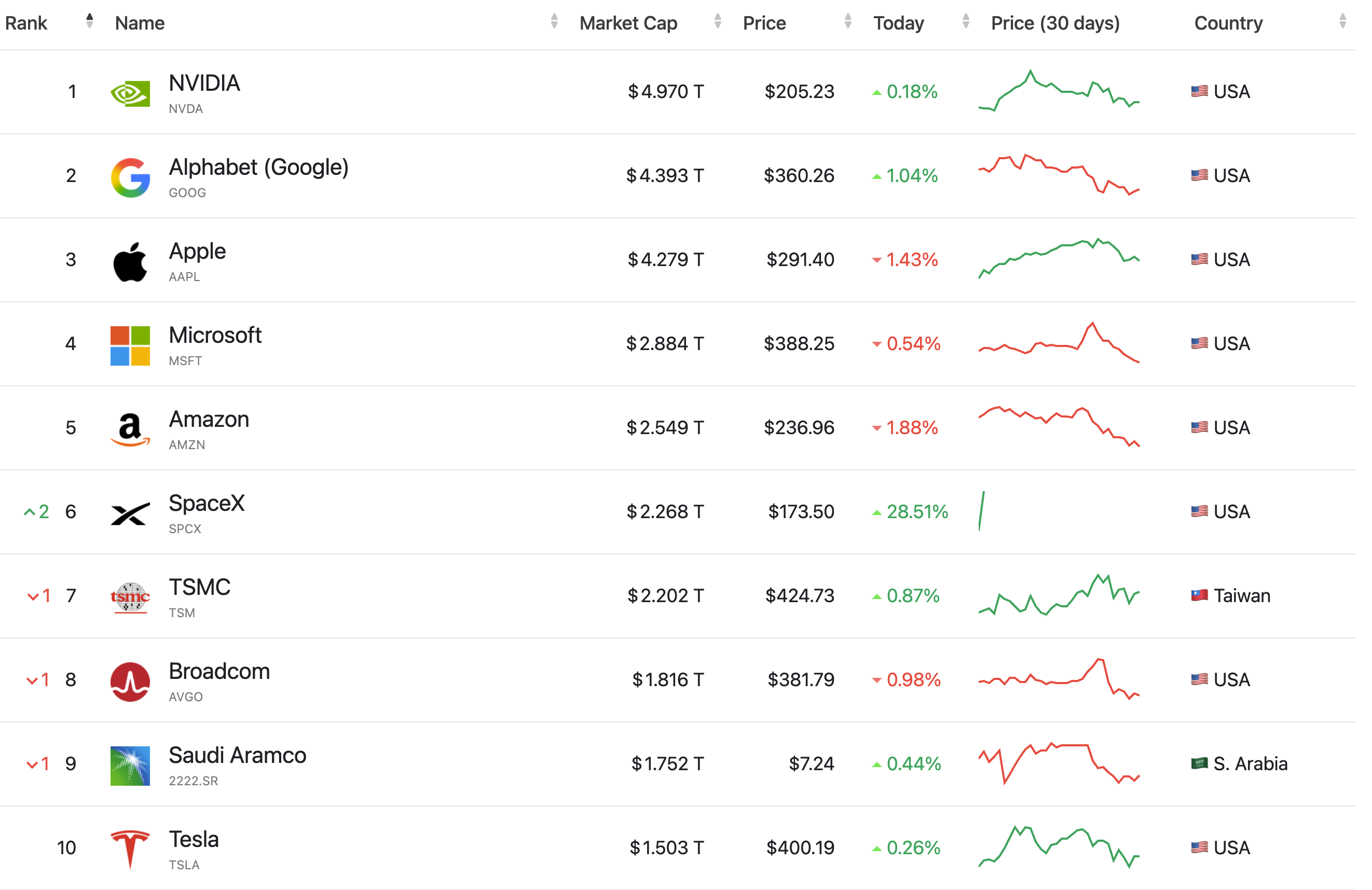Click the TSMC logo icon
The image size is (1372, 890).
point(130,597)
